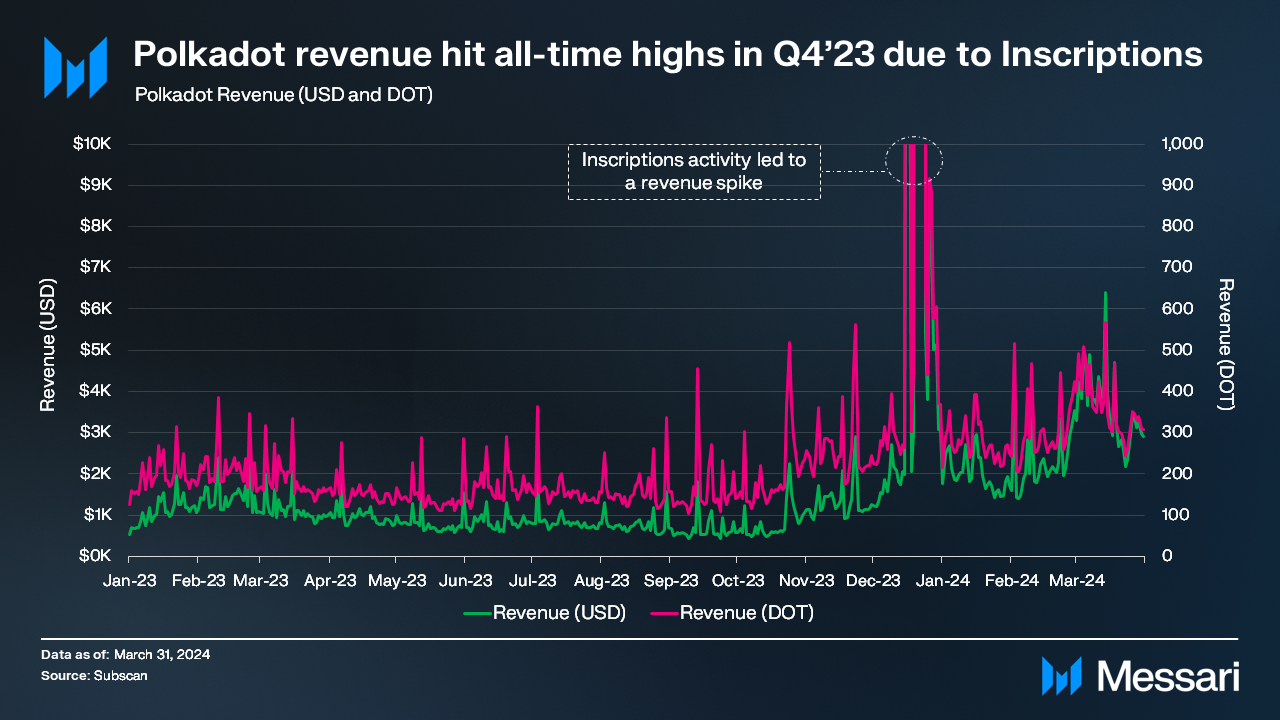Click the 'Data as of: March 31, 2024' footnote

(x=126, y=654)
